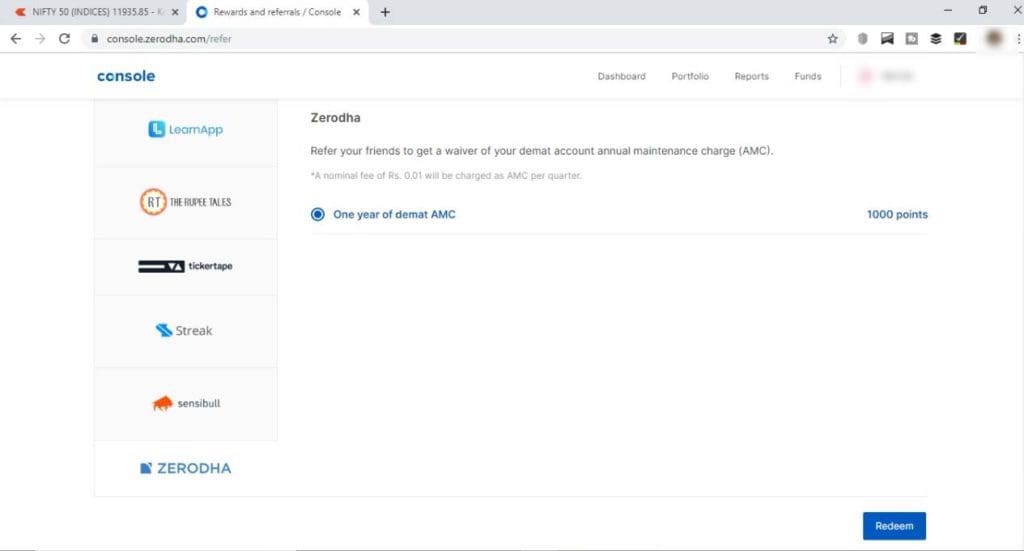Open the LearnApp partner tab

tap(185, 129)
